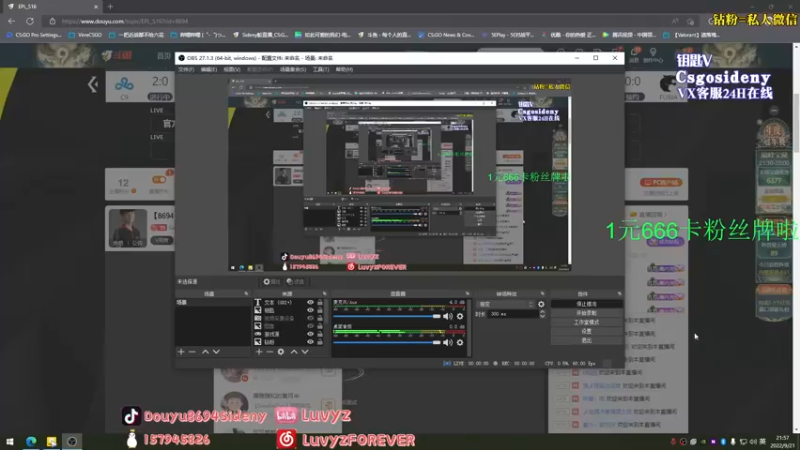The image size is (800, 450).
Task: Open the transition properties gear icon
Action: click(x=541, y=304)
